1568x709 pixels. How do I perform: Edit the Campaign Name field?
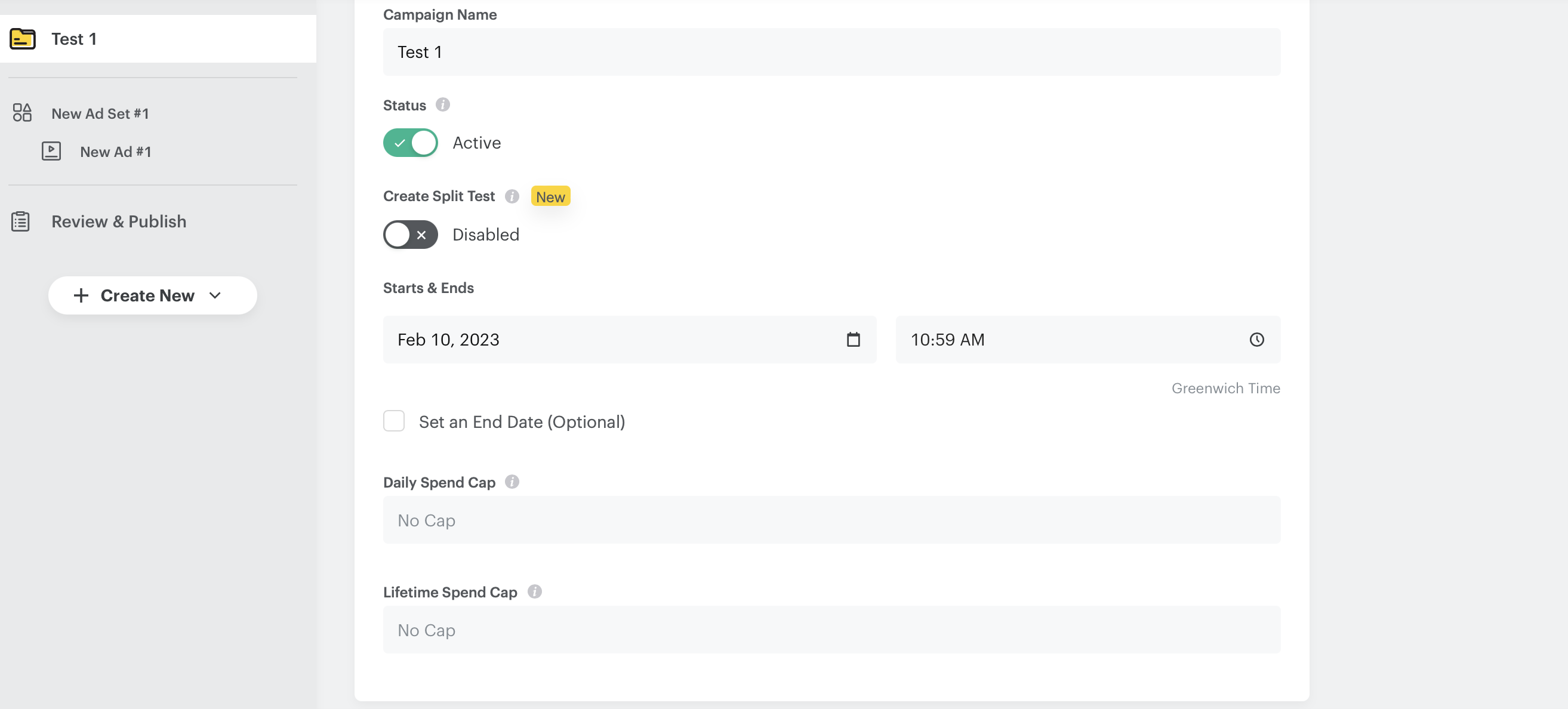pyautogui.click(x=831, y=53)
